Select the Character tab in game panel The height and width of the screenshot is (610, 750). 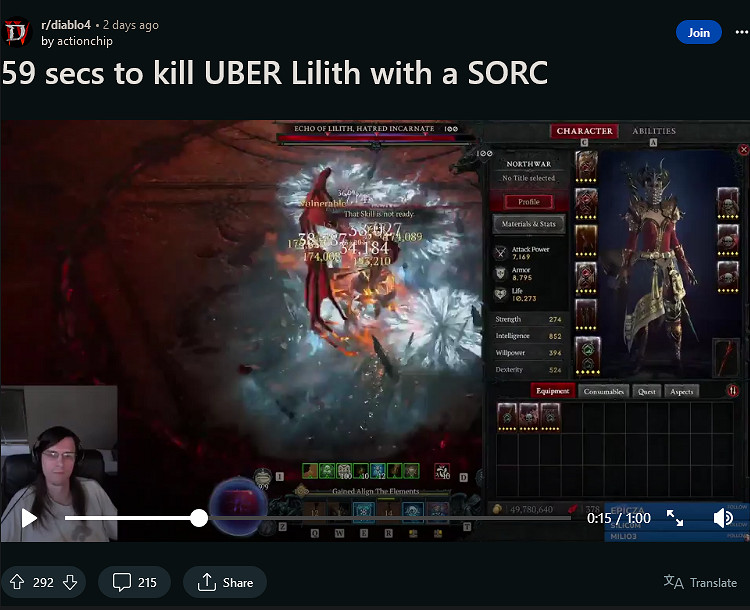tap(584, 131)
